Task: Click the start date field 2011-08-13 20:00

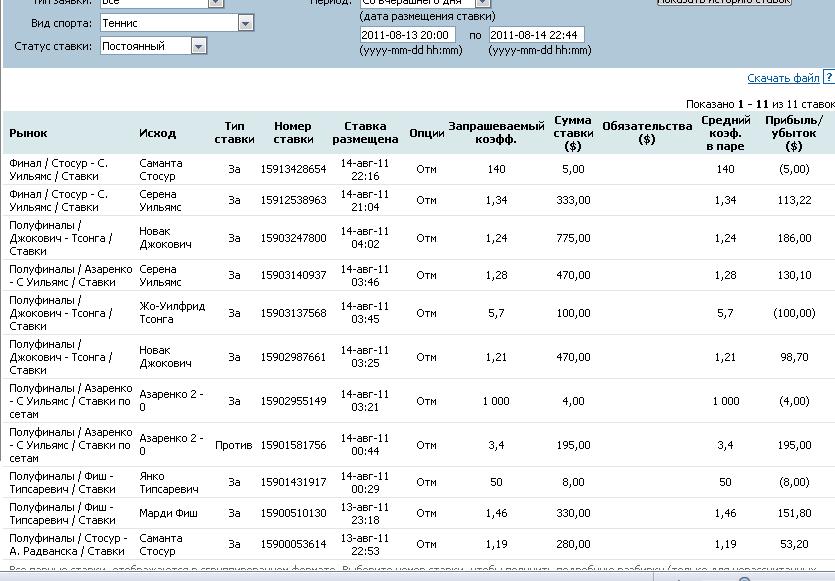Action: [x=407, y=35]
